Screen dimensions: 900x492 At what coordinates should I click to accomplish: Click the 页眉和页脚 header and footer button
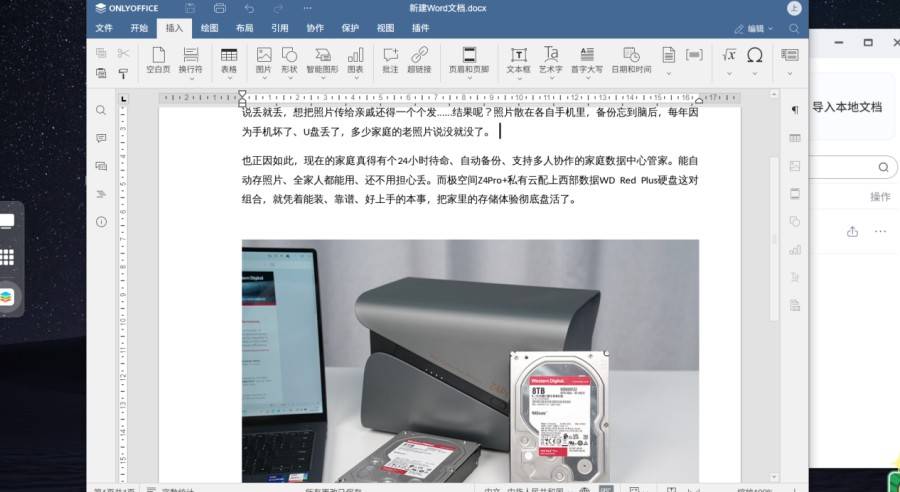tap(468, 60)
